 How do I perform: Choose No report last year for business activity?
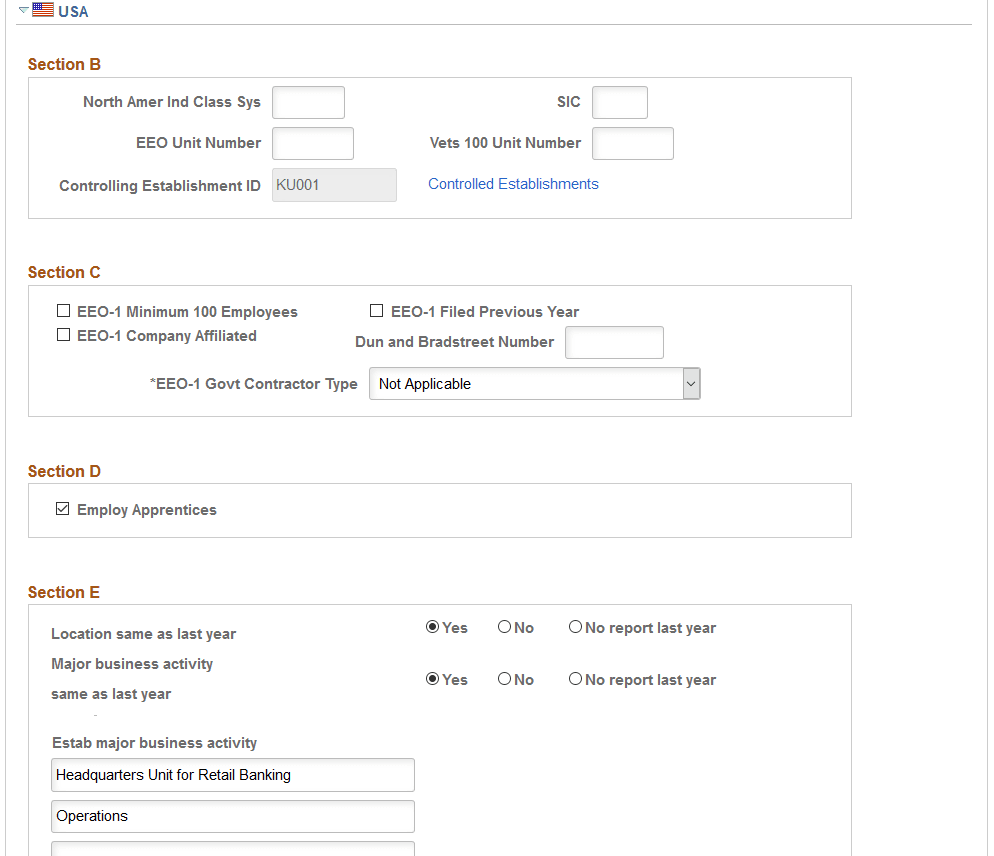point(575,678)
